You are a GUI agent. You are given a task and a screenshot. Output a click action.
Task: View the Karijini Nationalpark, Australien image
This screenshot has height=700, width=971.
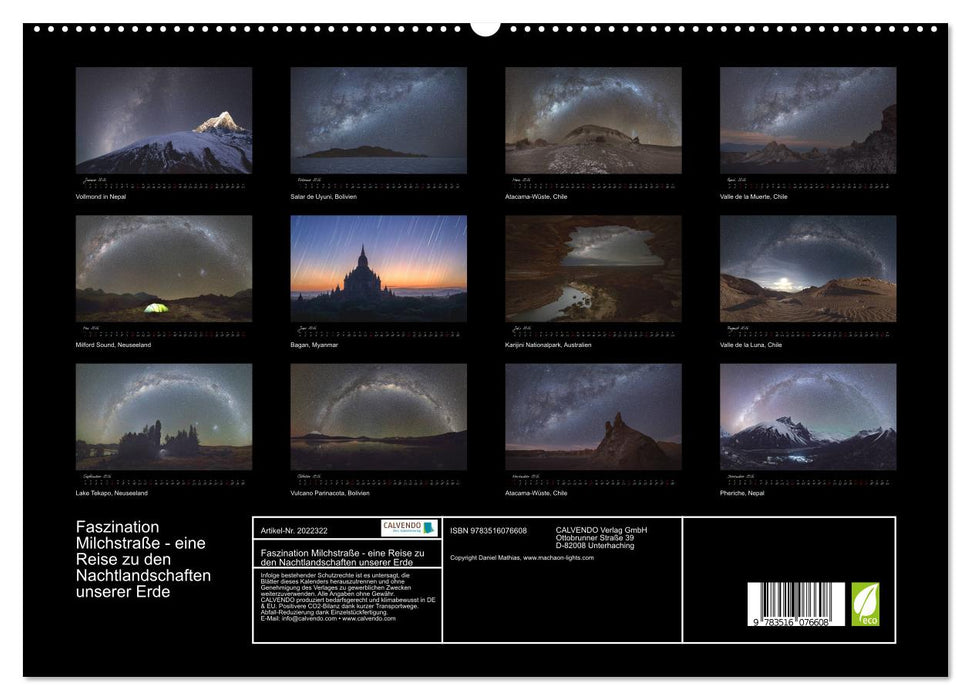[x=593, y=268]
